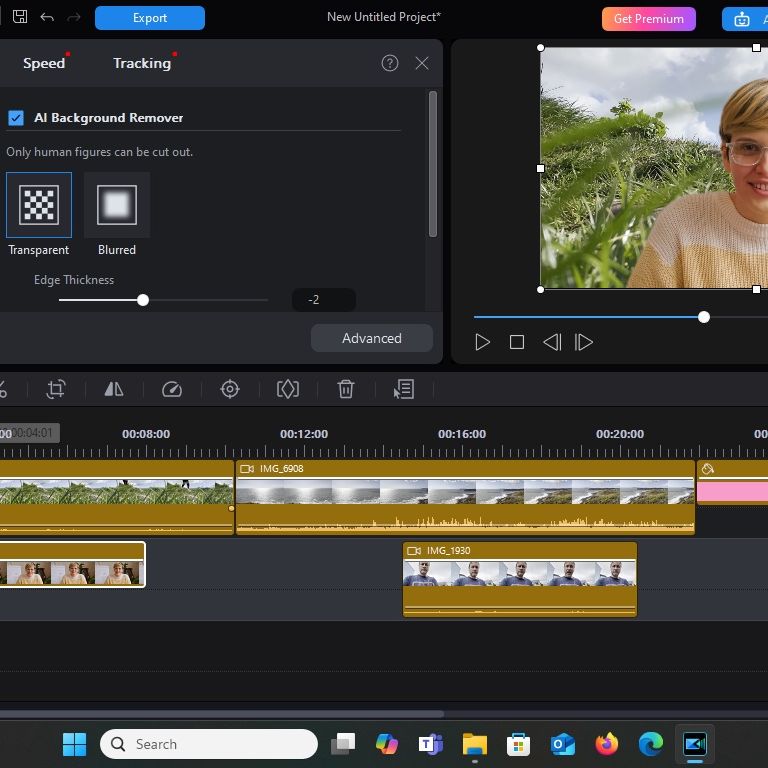Switch to the Speed tab
Viewport: 768px width, 768px height.
44,63
